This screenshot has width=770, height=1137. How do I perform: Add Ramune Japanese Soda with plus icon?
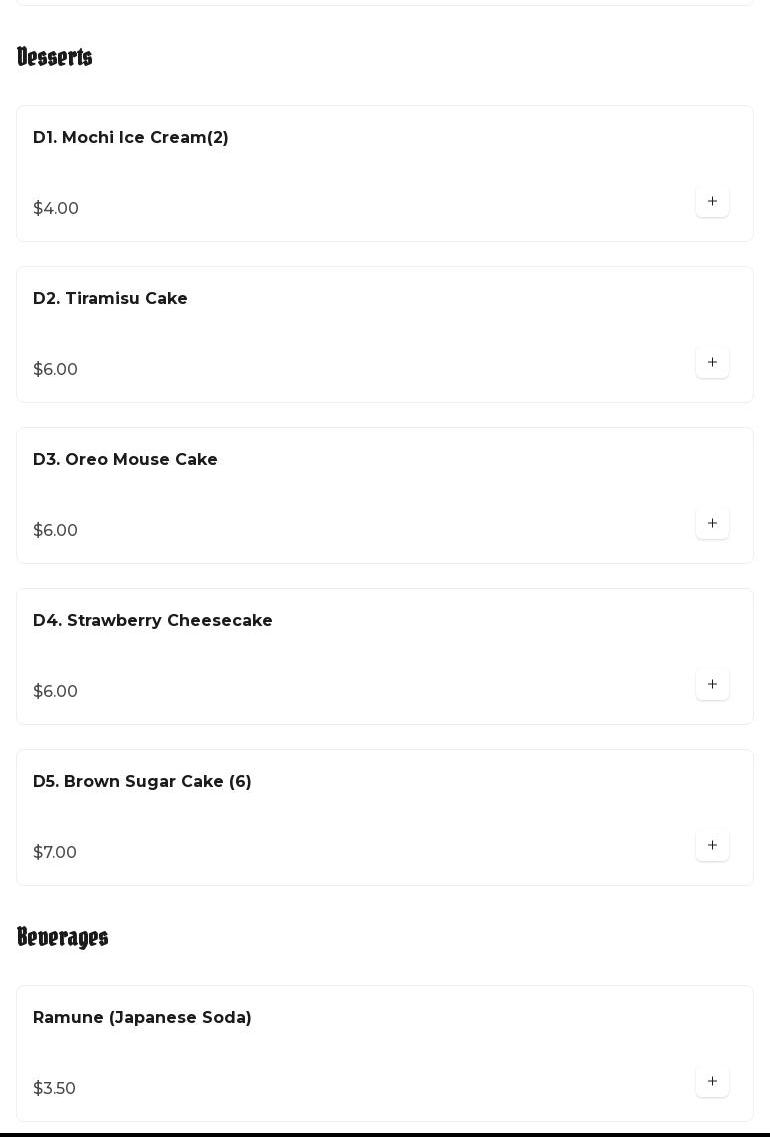(x=712, y=1082)
